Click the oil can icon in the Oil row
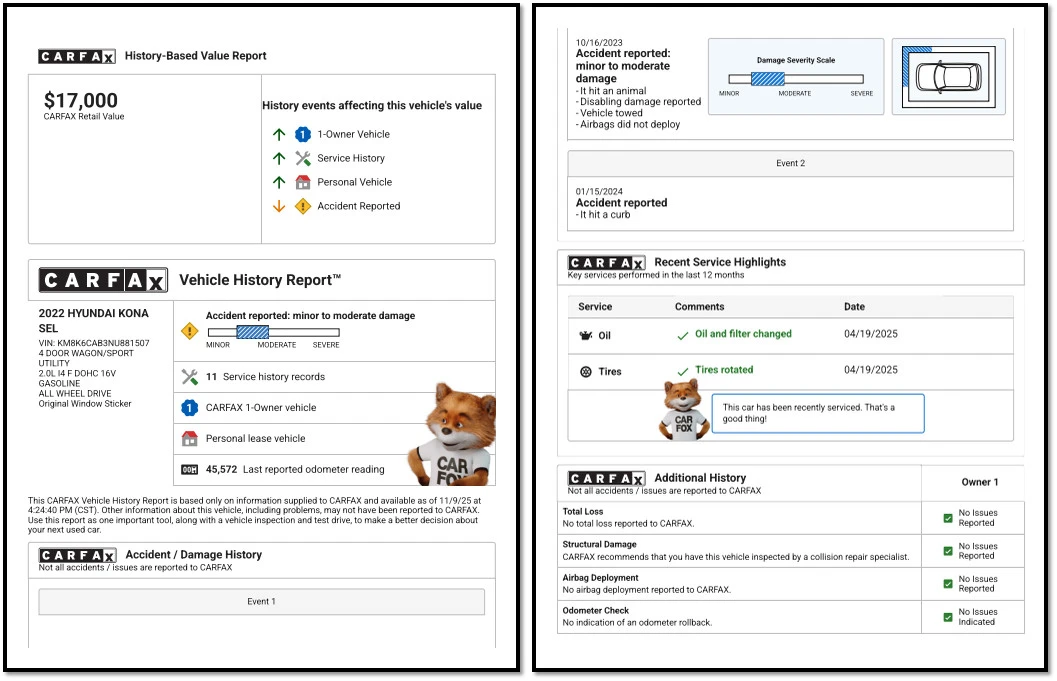The image size is (1057, 681). (586, 336)
